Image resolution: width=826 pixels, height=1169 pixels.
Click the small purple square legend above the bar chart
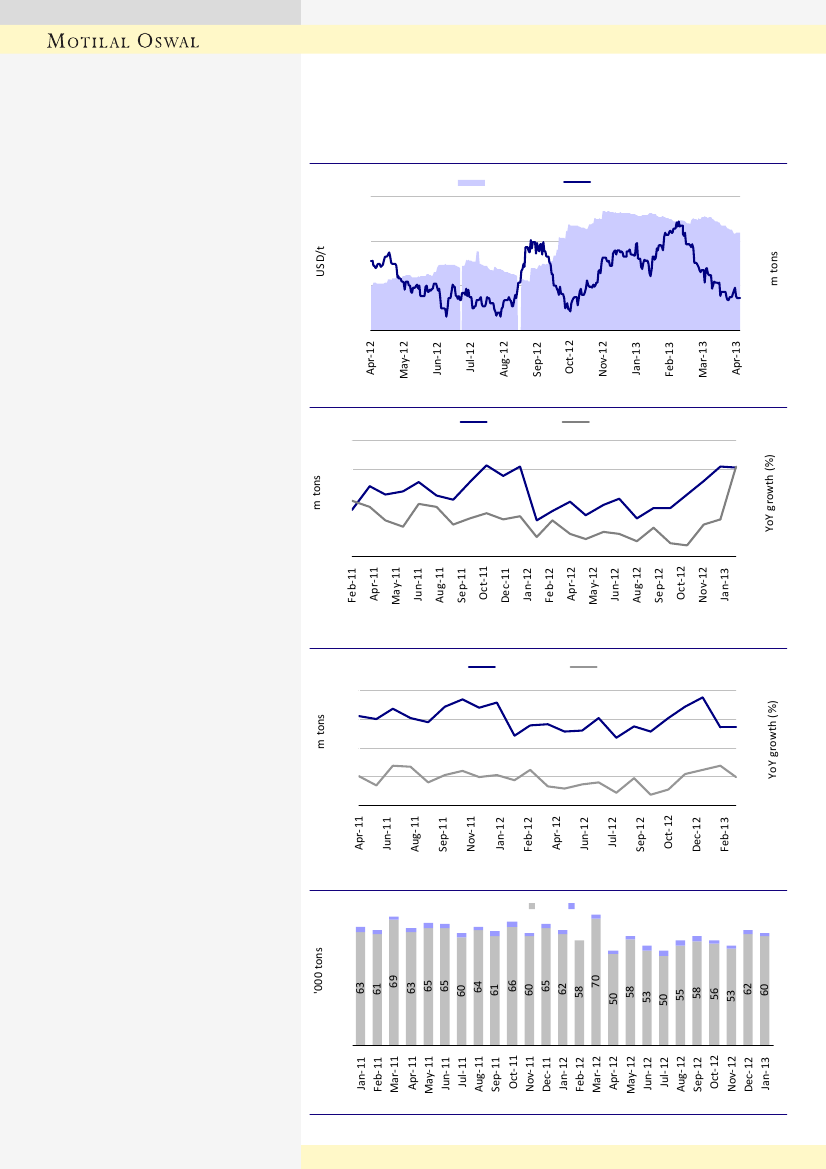point(571,906)
